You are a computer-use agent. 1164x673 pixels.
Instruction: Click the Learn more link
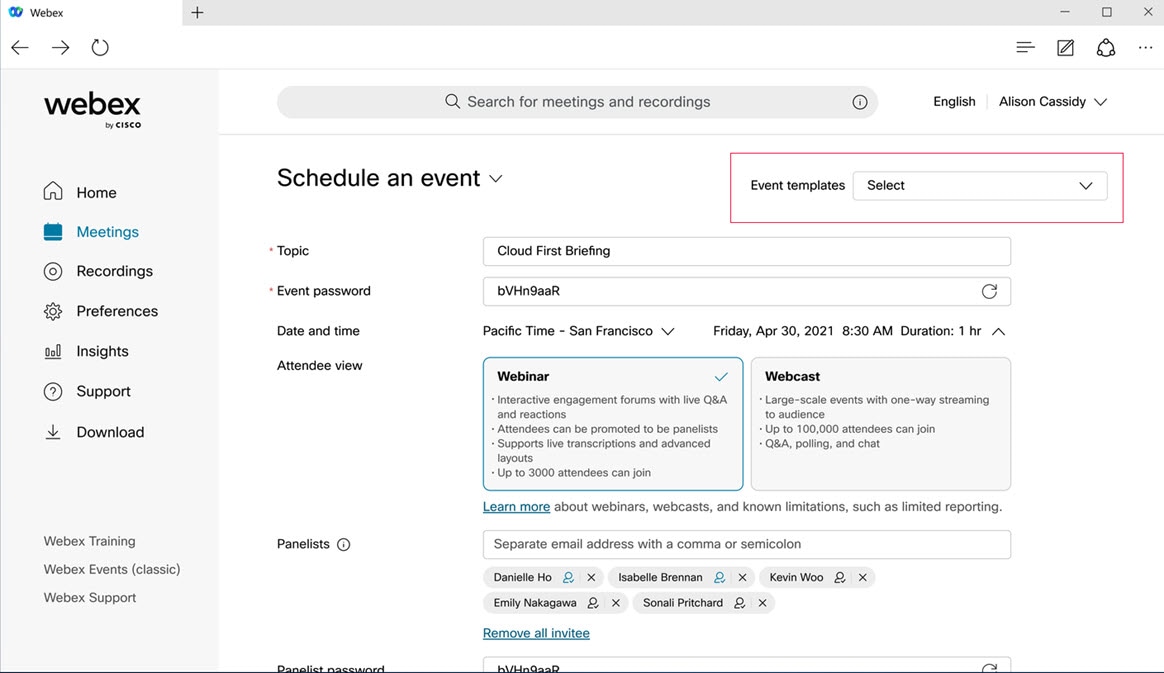tap(516, 507)
